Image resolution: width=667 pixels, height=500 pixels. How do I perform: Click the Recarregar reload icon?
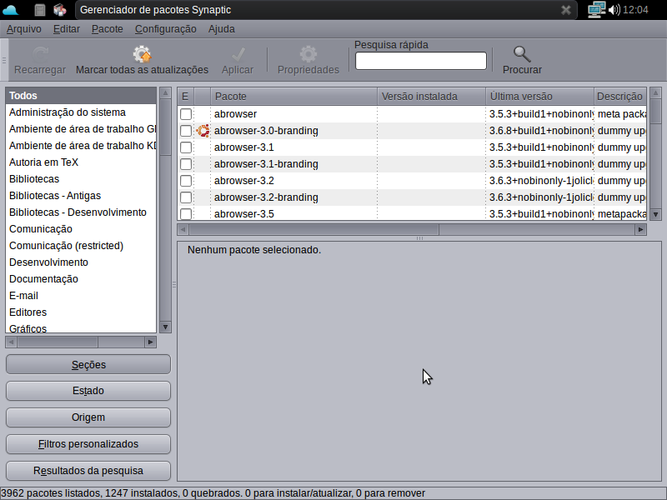[x=40, y=54]
